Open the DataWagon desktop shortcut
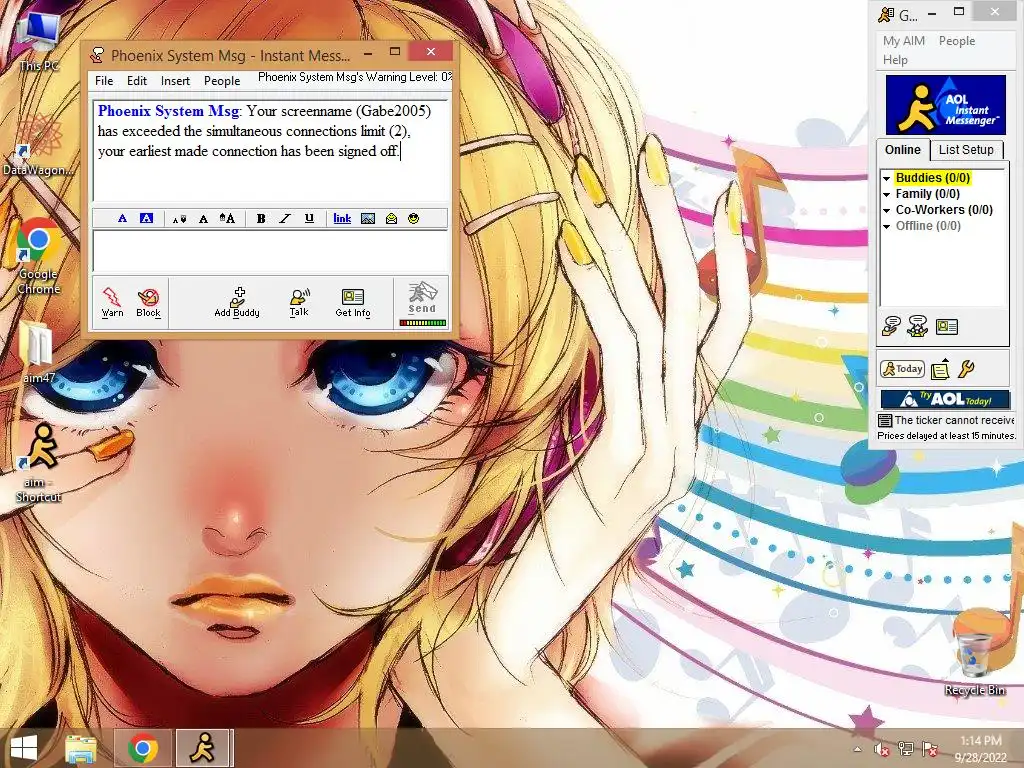The height and width of the screenshot is (768, 1024). 38,144
